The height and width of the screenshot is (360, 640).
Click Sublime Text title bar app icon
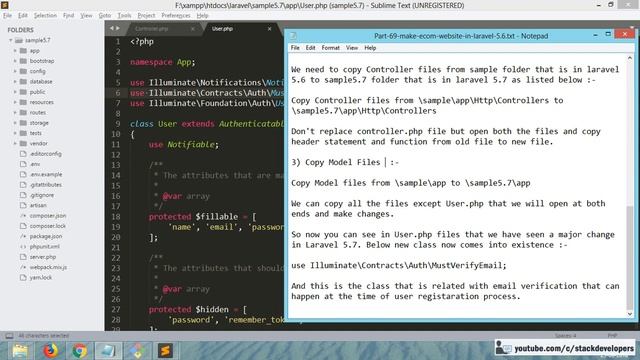(5, 5)
